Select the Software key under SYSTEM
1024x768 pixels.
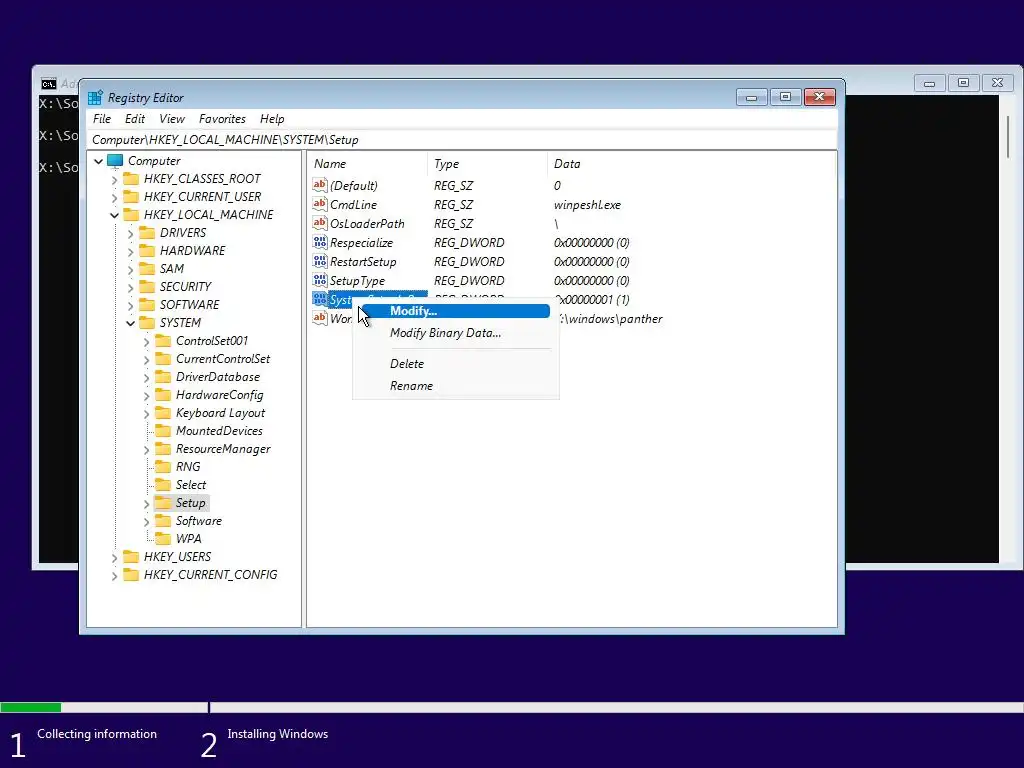(199, 521)
